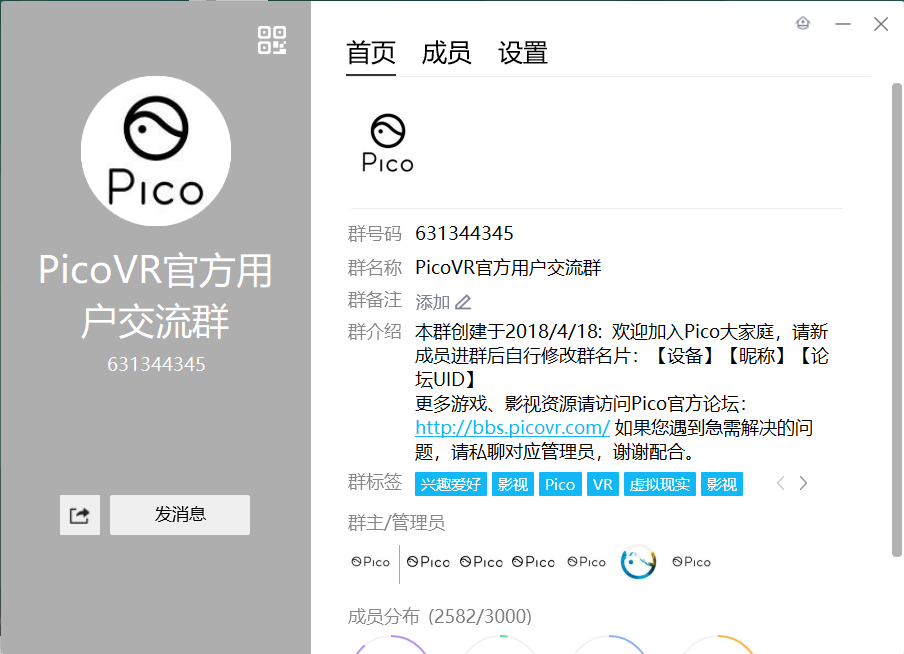
Task: Select the 兴趣爱好 tag
Action: click(x=451, y=484)
